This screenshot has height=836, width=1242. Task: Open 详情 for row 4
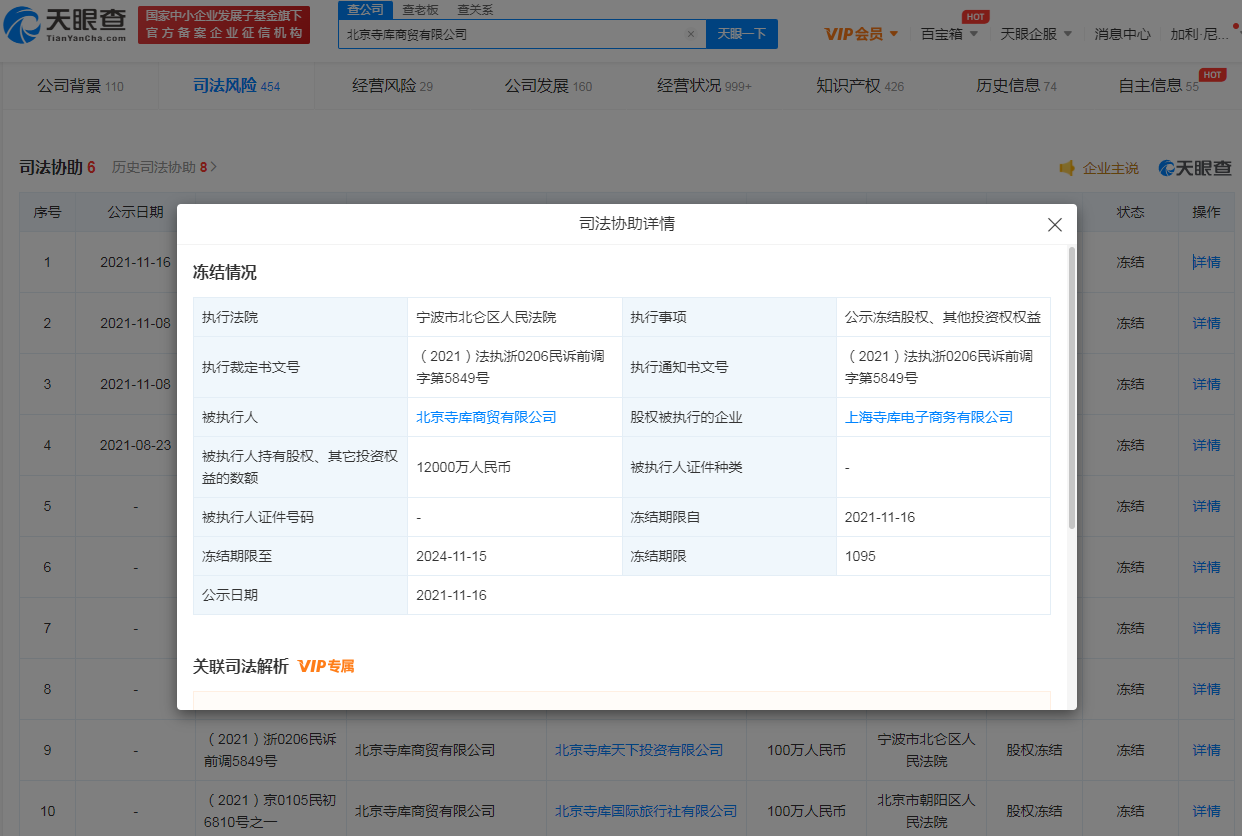(1206, 445)
